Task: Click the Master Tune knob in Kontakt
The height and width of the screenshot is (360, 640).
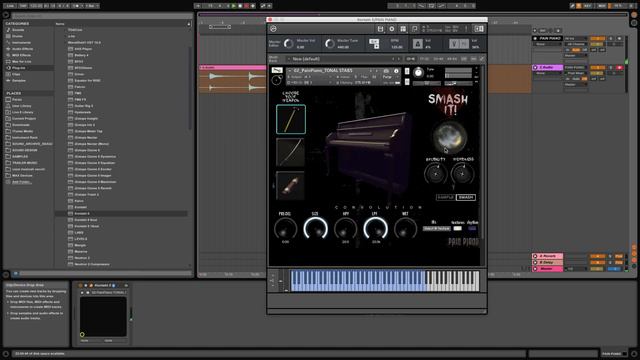Action: [x=330, y=43]
